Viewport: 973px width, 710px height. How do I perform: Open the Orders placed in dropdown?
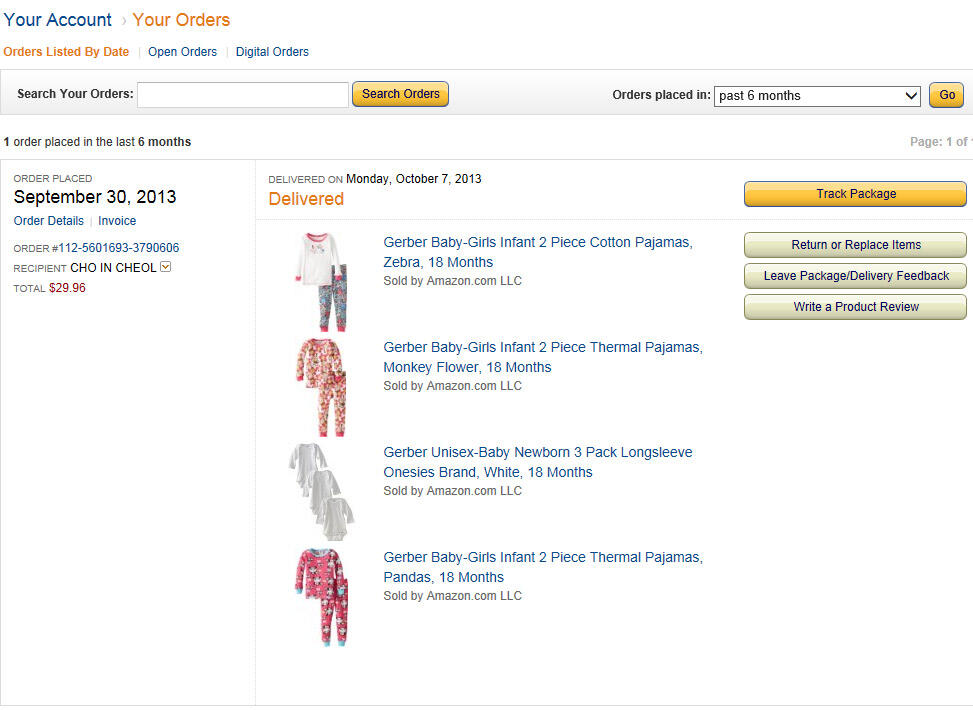pyautogui.click(x=817, y=96)
